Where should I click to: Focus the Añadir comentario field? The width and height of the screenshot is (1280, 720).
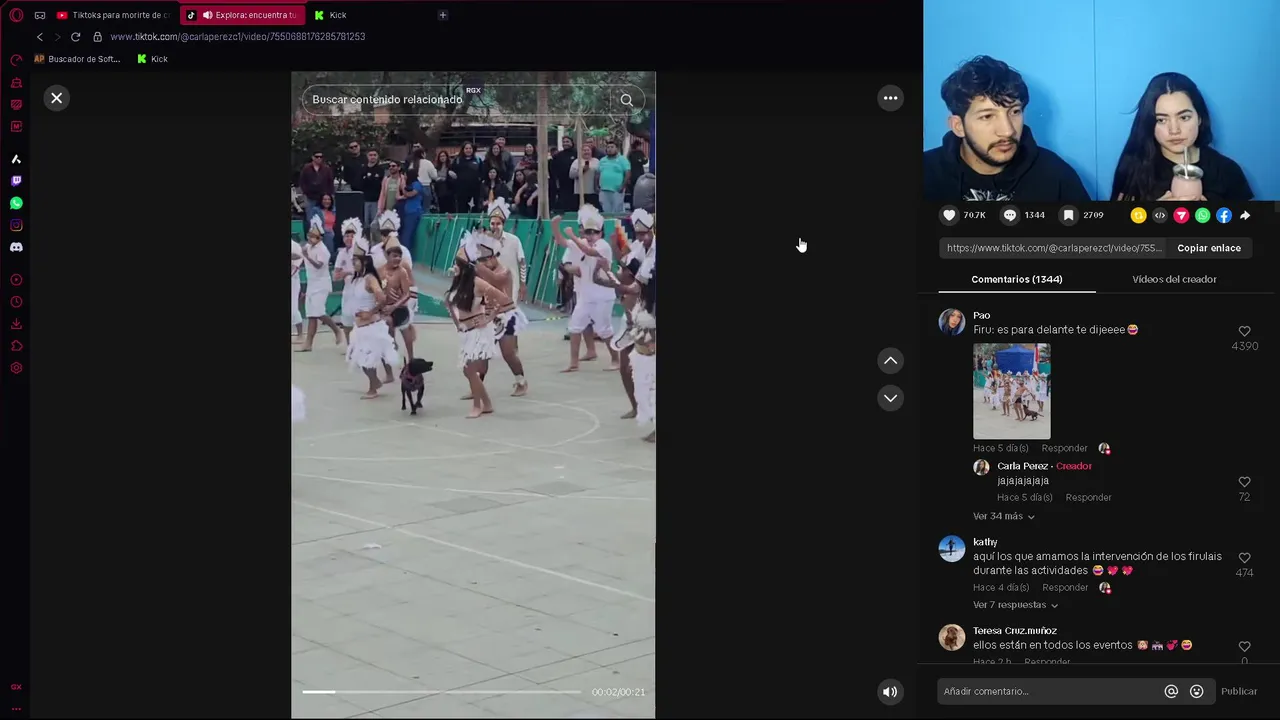(x=1050, y=691)
